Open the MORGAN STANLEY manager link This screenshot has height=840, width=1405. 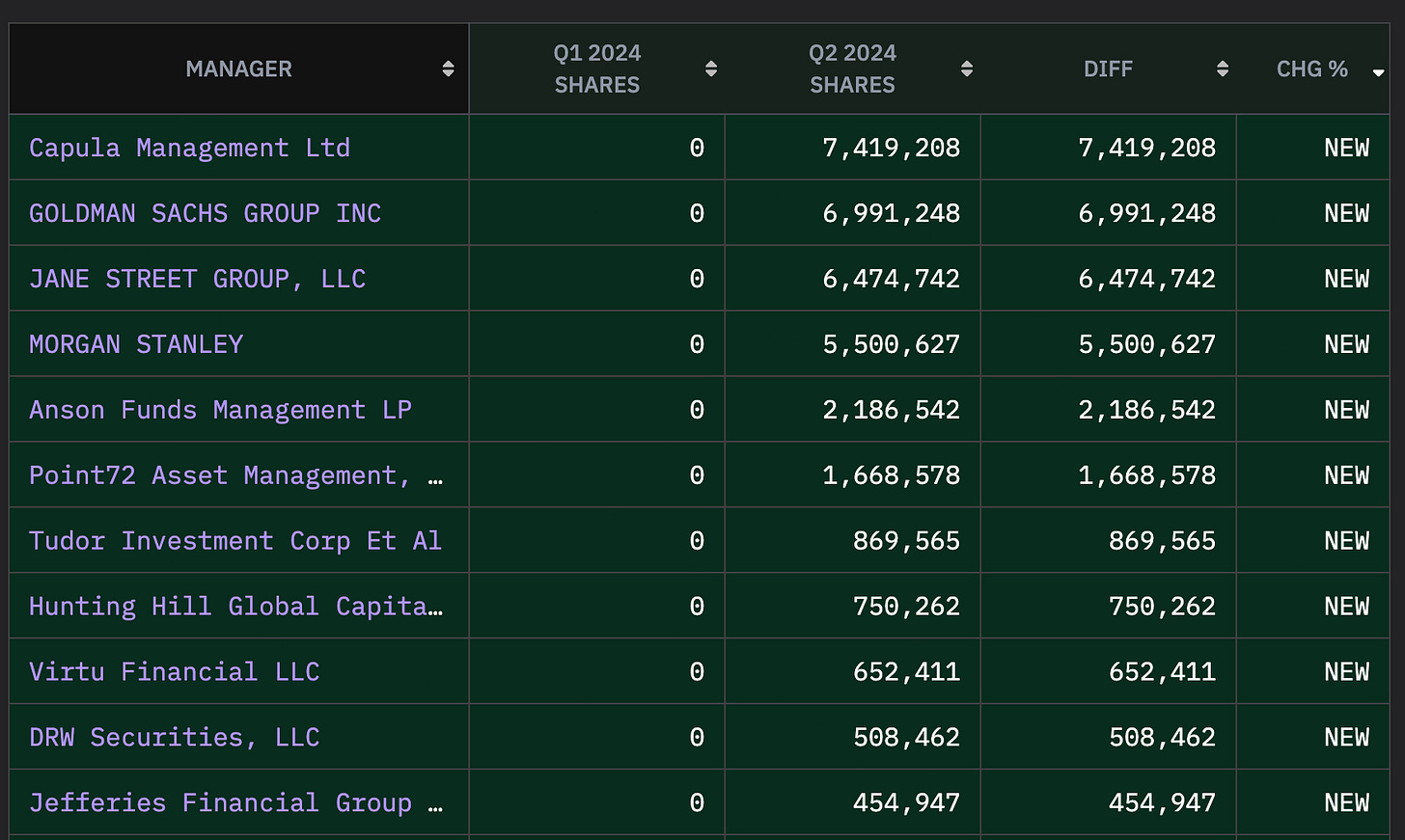point(136,344)
